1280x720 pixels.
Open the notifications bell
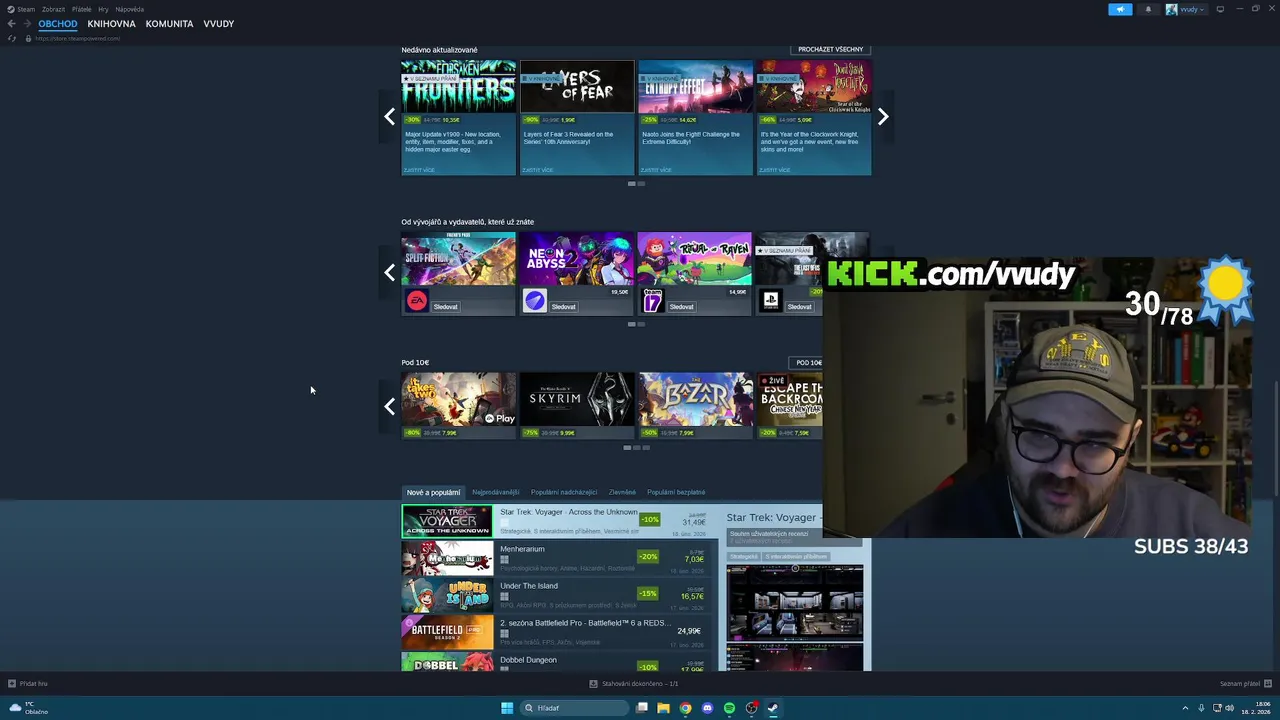pos(1148,9)
